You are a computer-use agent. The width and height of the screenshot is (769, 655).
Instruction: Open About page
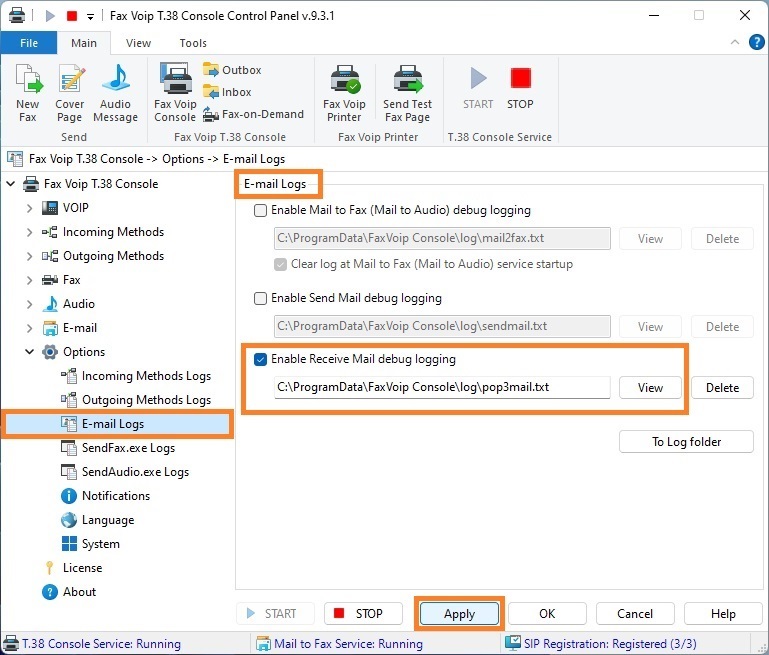pyautogui.click(x=69, y=592)
